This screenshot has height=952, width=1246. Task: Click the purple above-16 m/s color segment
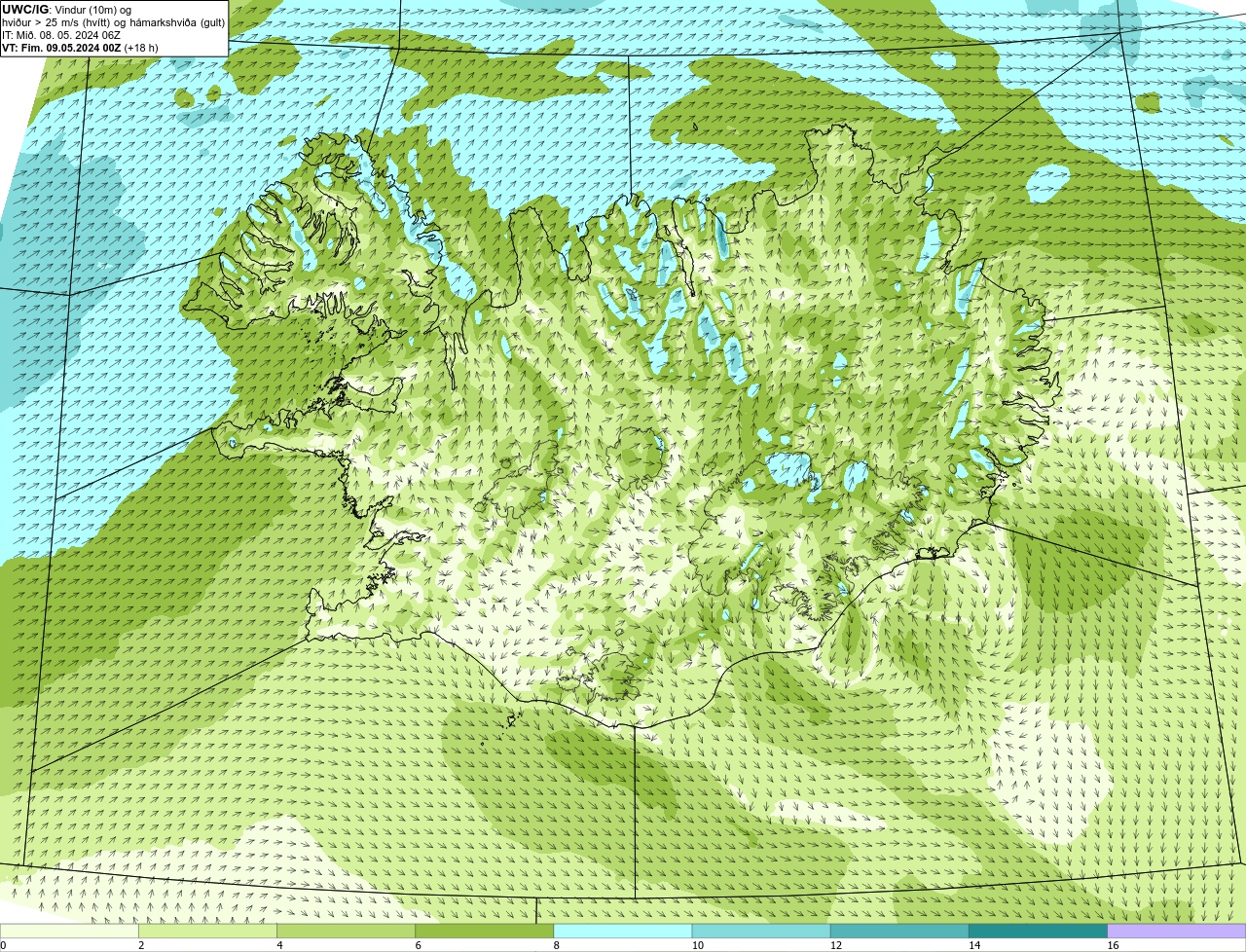[x=1176, y=931]
